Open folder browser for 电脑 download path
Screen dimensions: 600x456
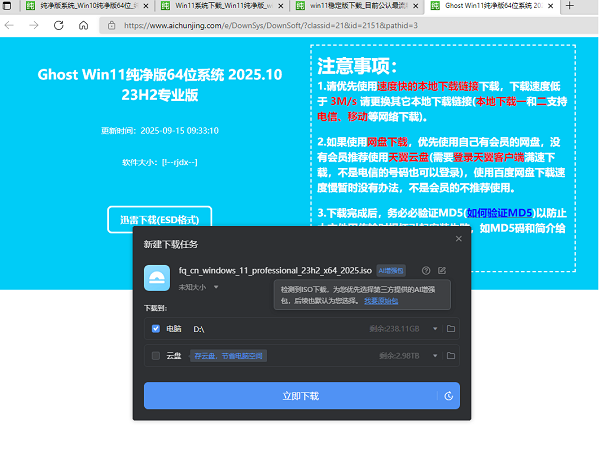click(451, 328)
